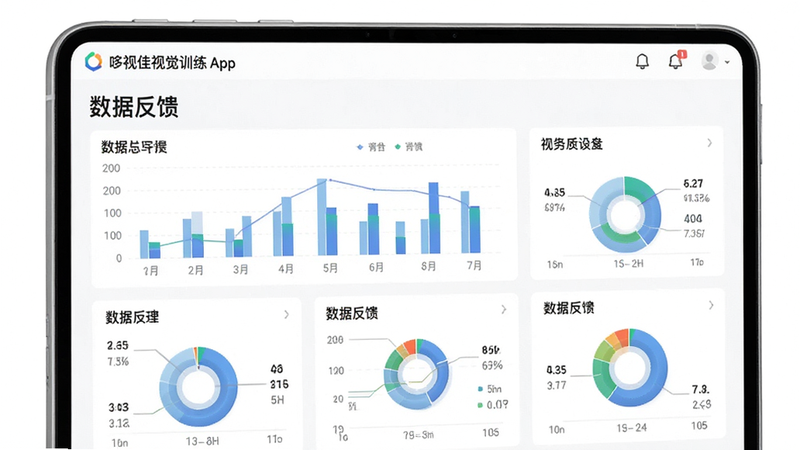This screenshot has height=450, width=800.
Task: Click the 2.65 value in the 数据反理 card
Action: tap(117, 345)
